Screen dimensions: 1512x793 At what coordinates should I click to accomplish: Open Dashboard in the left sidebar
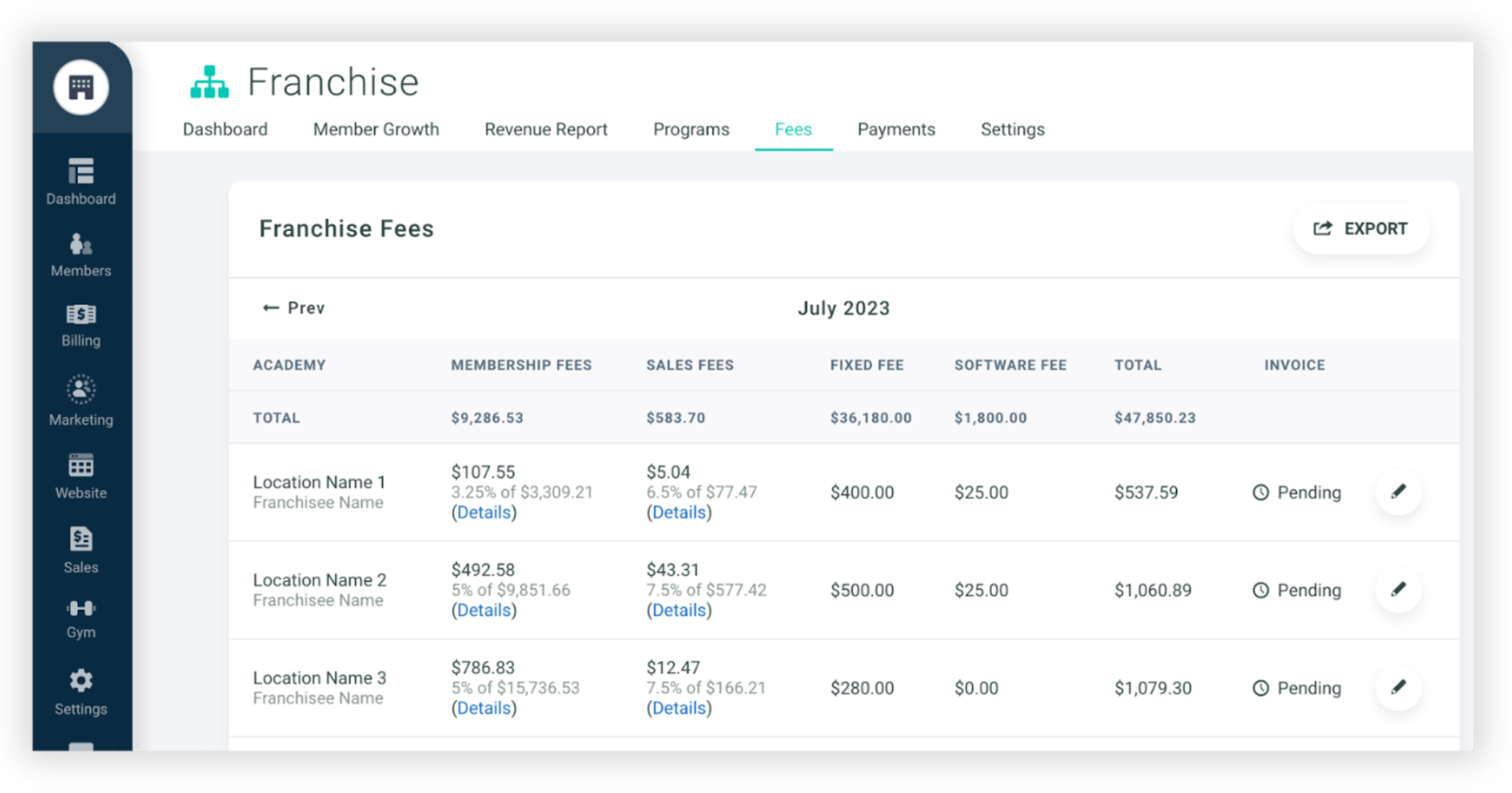click(81, 182)
